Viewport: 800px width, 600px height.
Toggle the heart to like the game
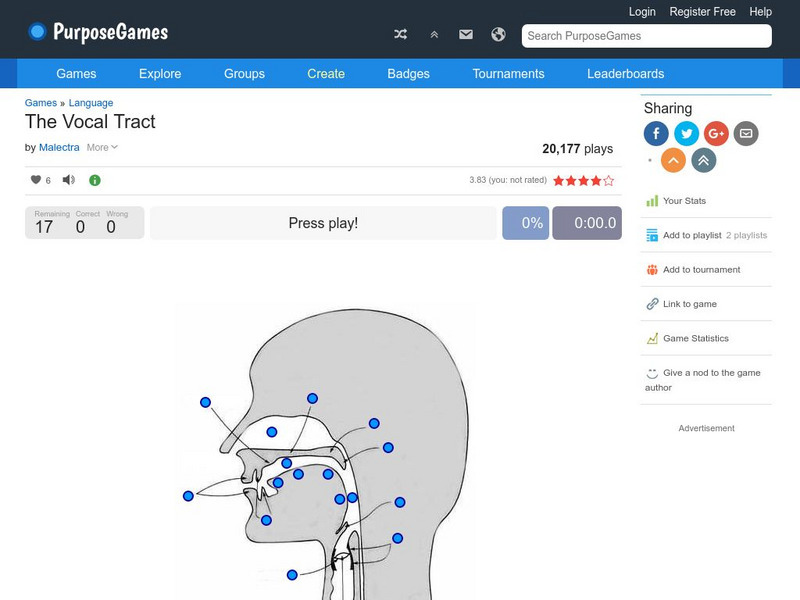coord(34,180)
